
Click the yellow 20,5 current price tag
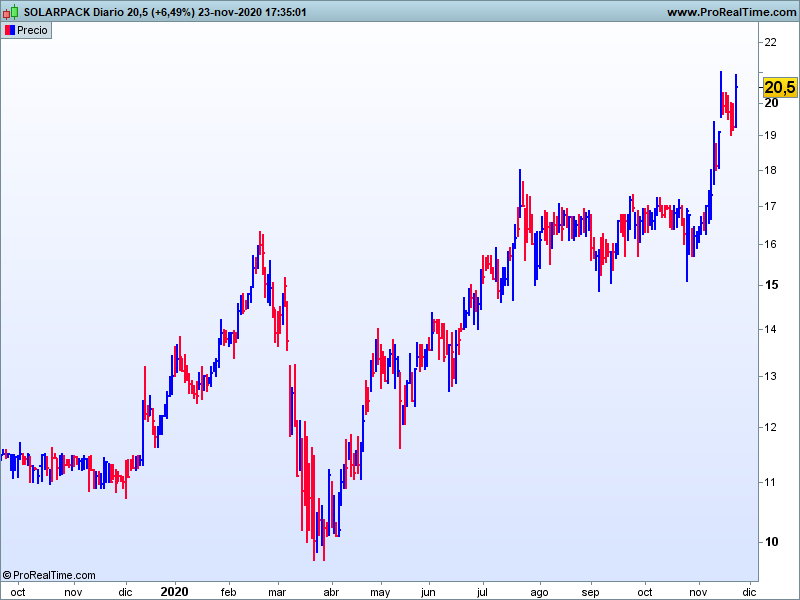[779, 88]
